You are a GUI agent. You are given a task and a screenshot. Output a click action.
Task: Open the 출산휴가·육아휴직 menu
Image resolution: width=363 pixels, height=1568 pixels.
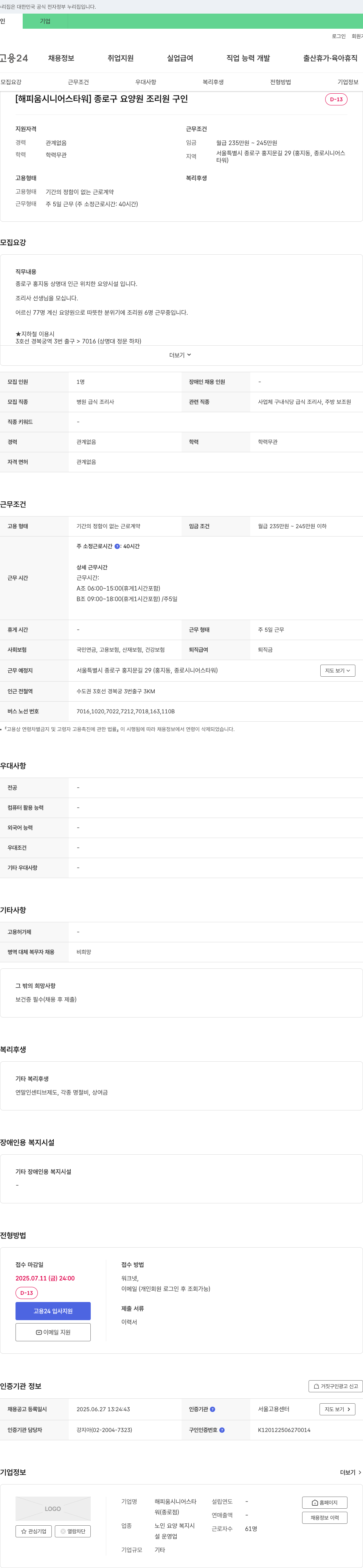[x=330, y=58]
